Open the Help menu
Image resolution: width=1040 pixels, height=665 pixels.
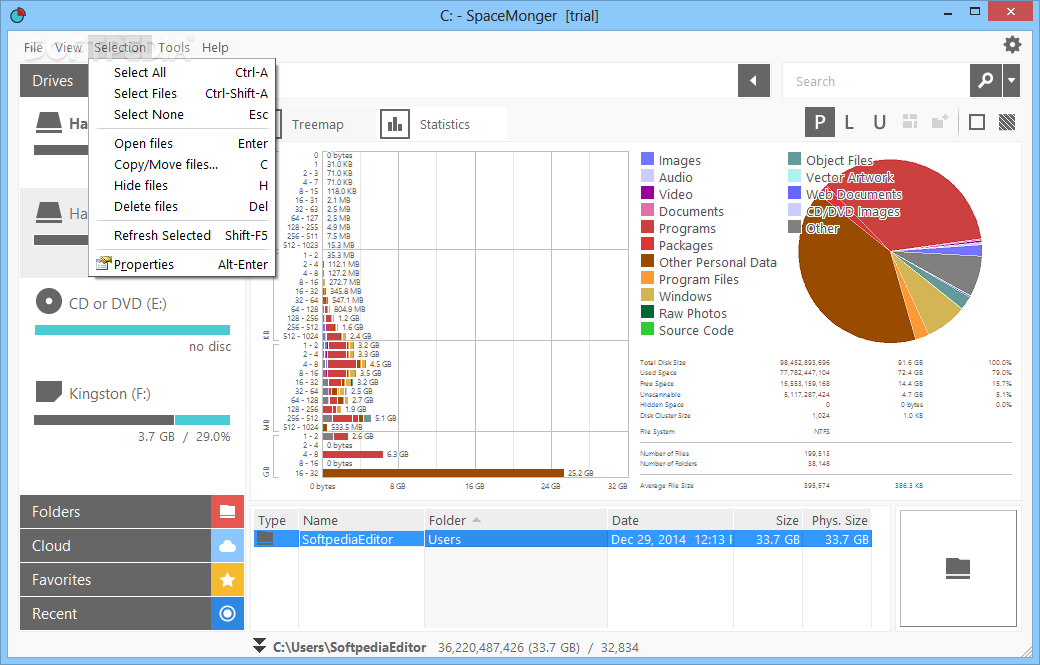pyautogui.click(x=215, y=47)
